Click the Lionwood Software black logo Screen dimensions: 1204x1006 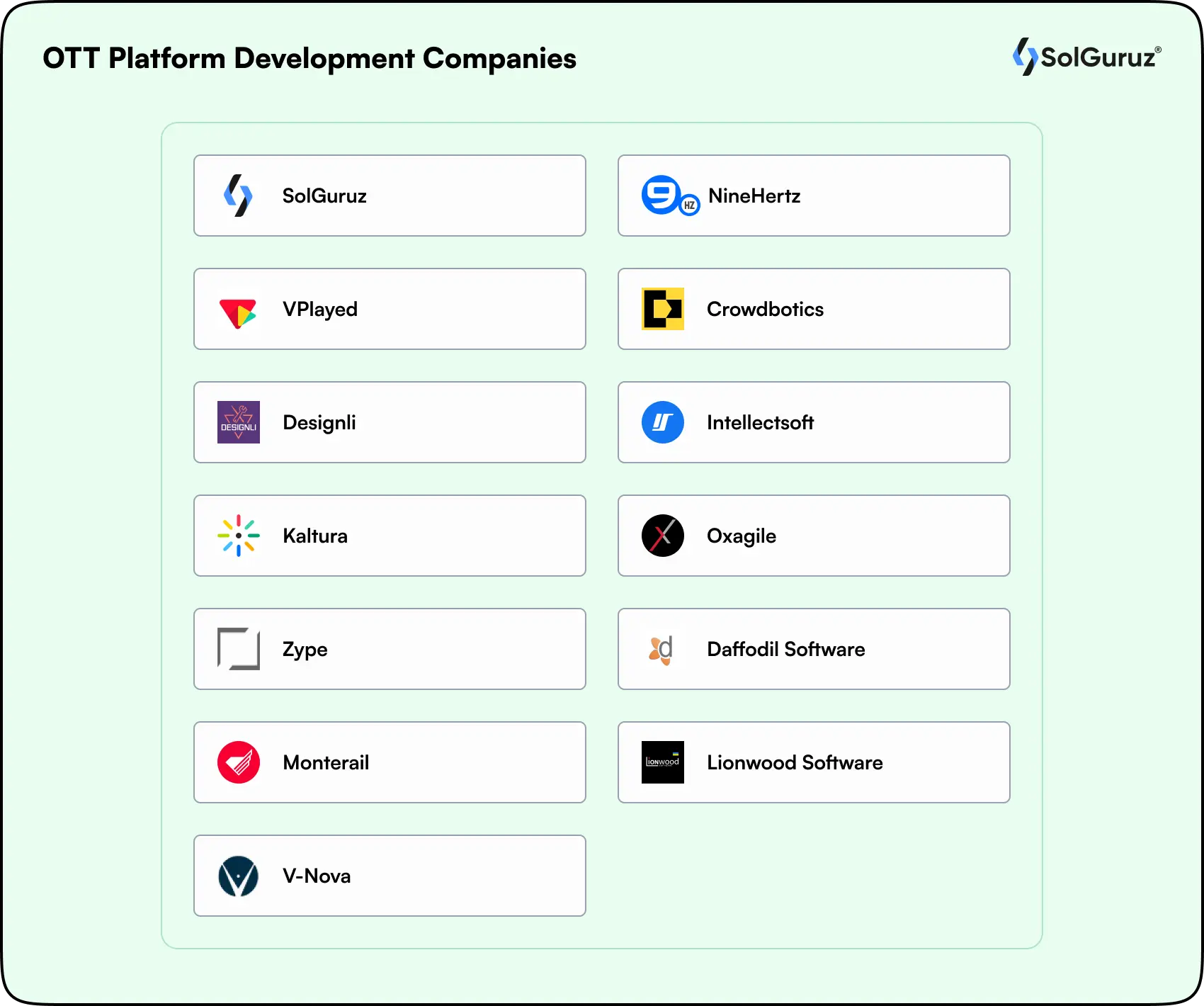tap(664, 762)
